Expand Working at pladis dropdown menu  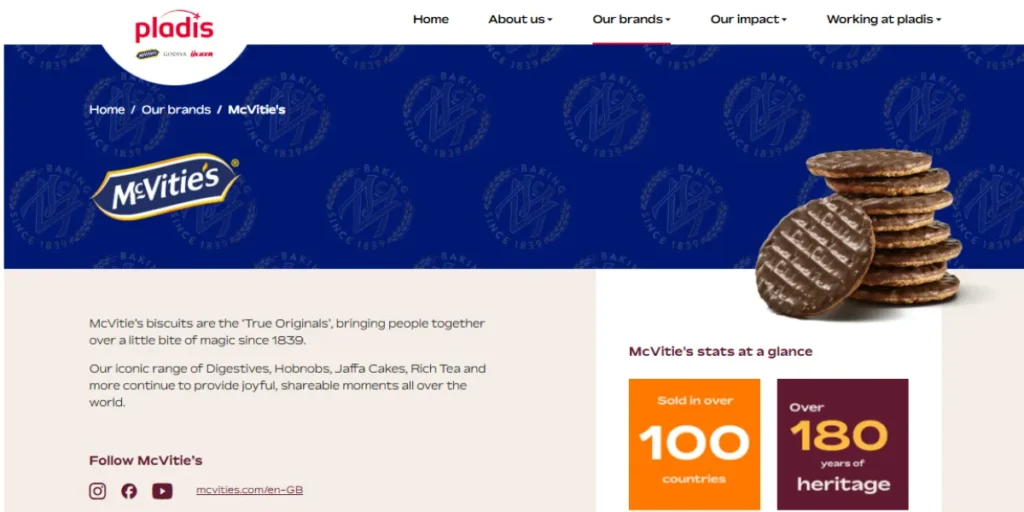click(884, 19)
